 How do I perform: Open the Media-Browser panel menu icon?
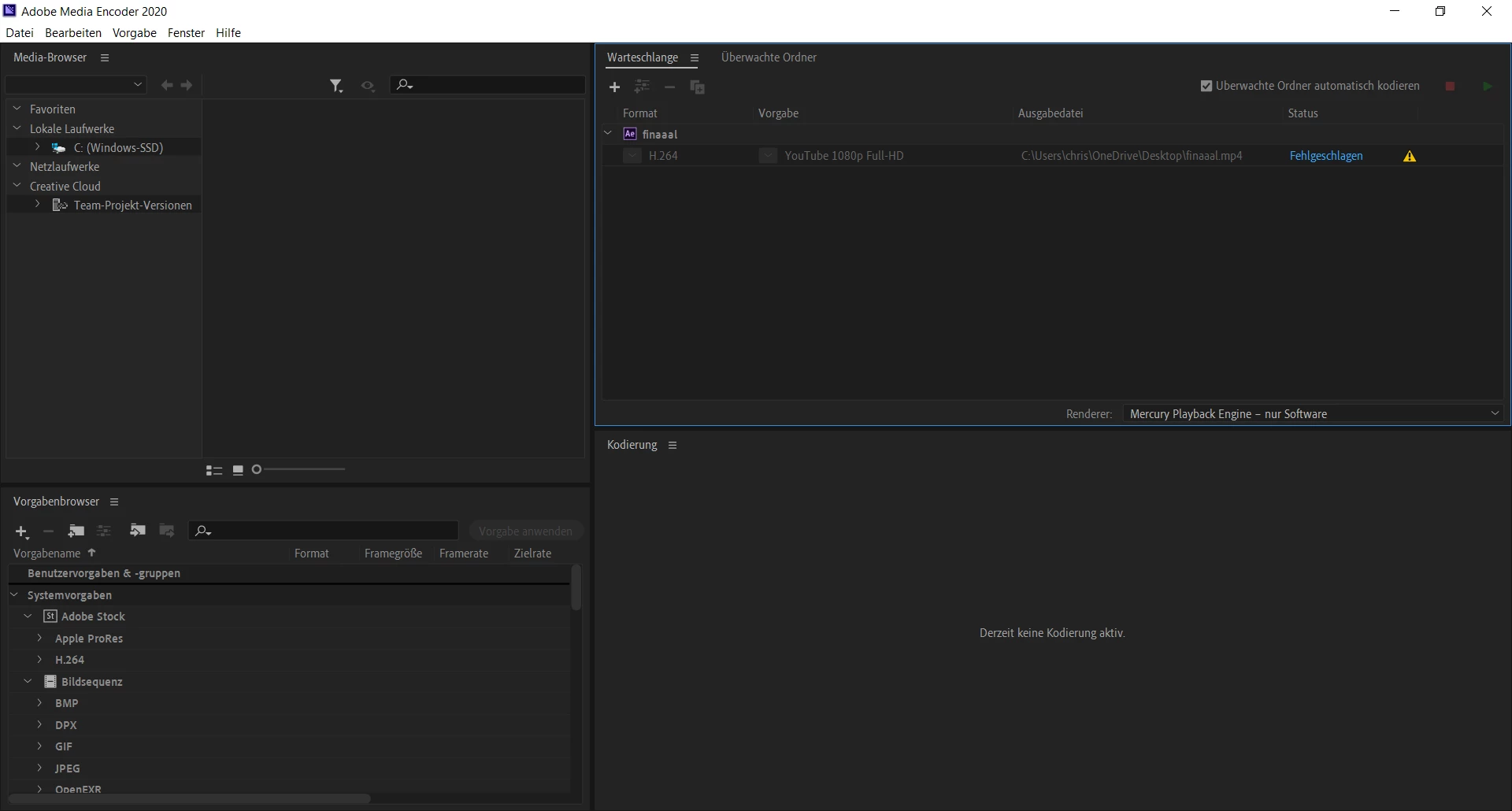pos(105,57)
